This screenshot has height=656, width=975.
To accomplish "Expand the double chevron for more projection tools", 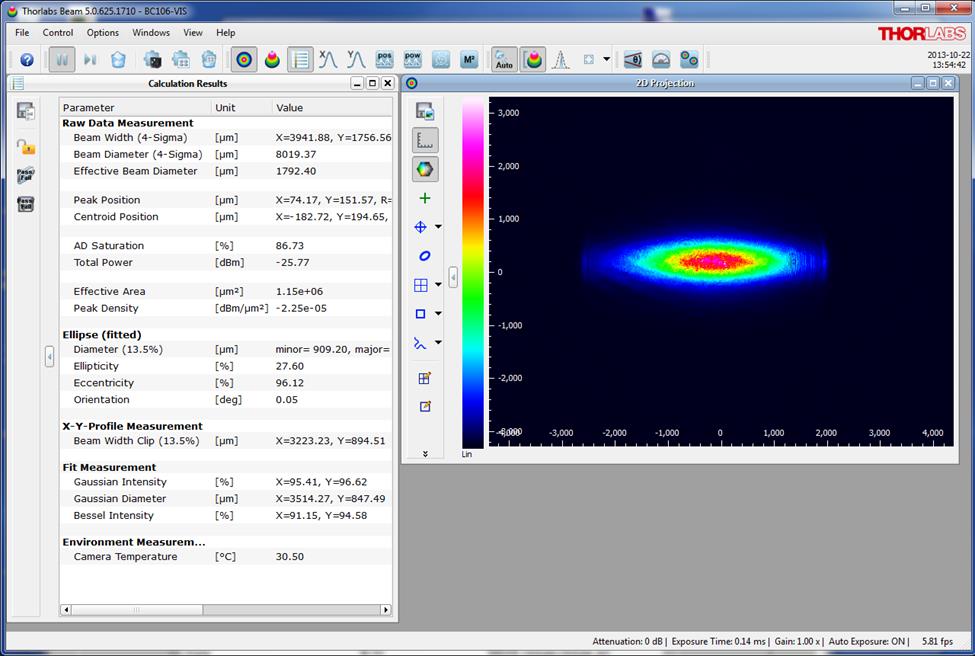I will [425, 454].
